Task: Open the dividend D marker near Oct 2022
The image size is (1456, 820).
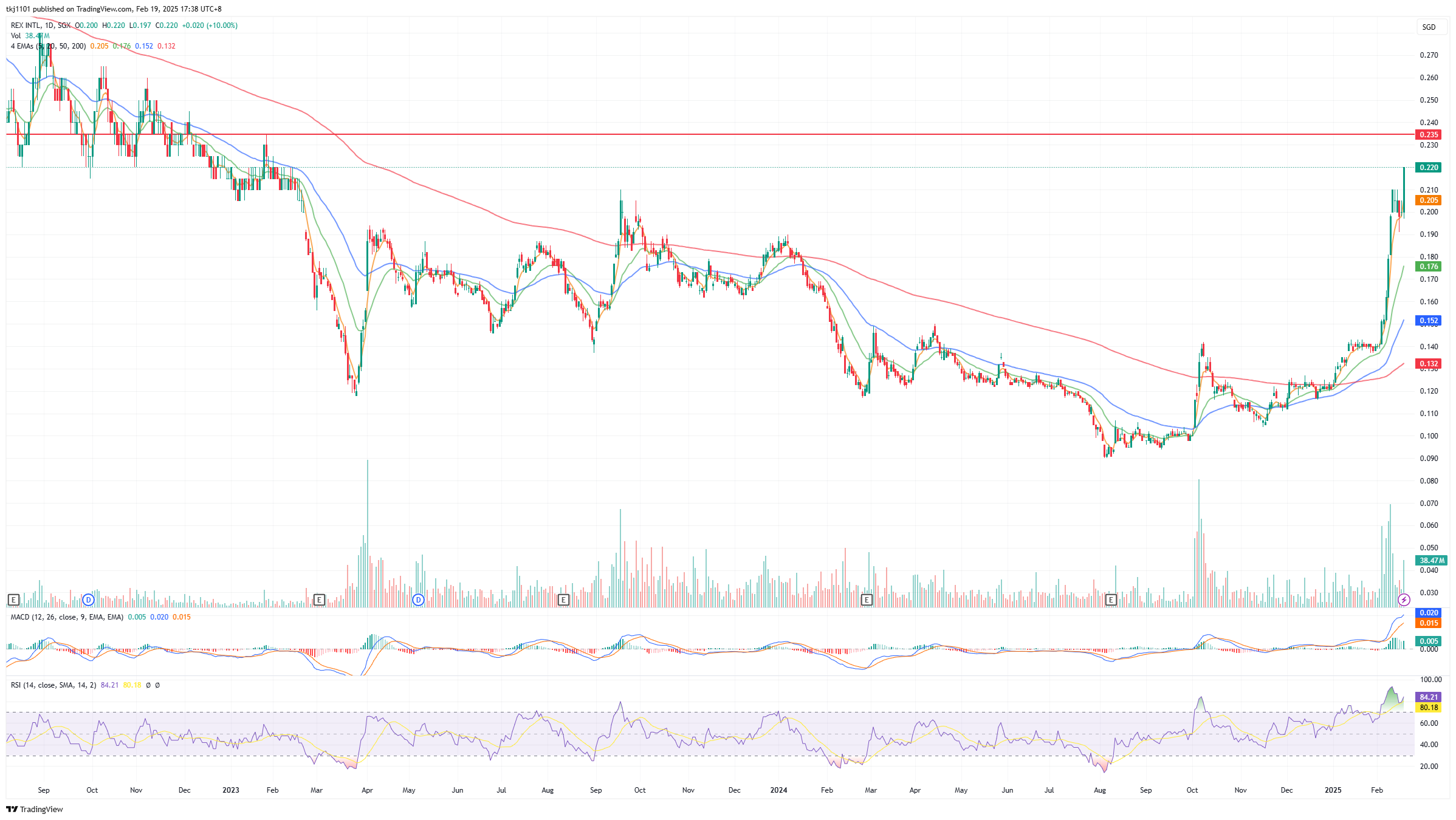Action: pyautogui.click(x=89, y=600)
